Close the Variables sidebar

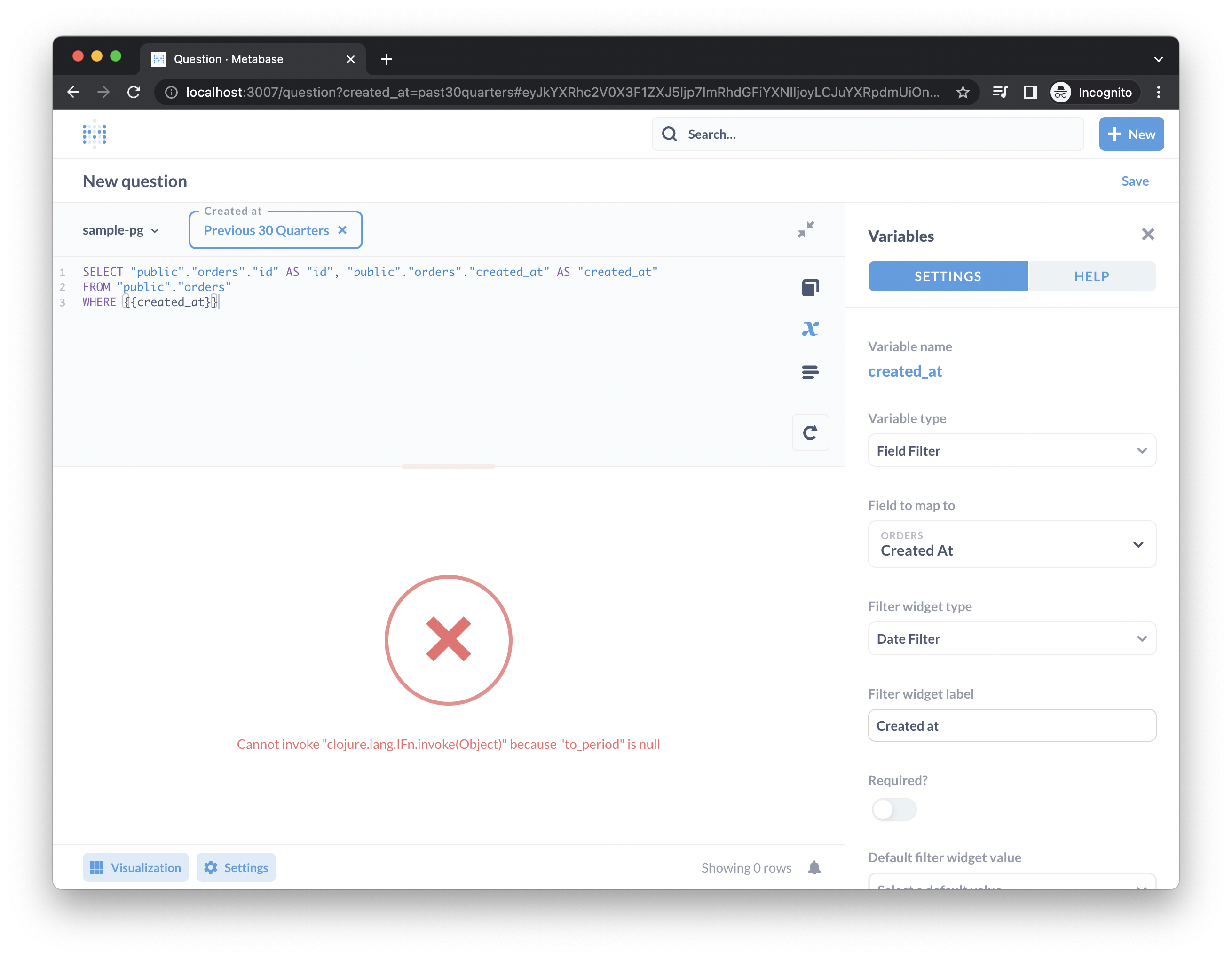click(x=1147, y=235)
